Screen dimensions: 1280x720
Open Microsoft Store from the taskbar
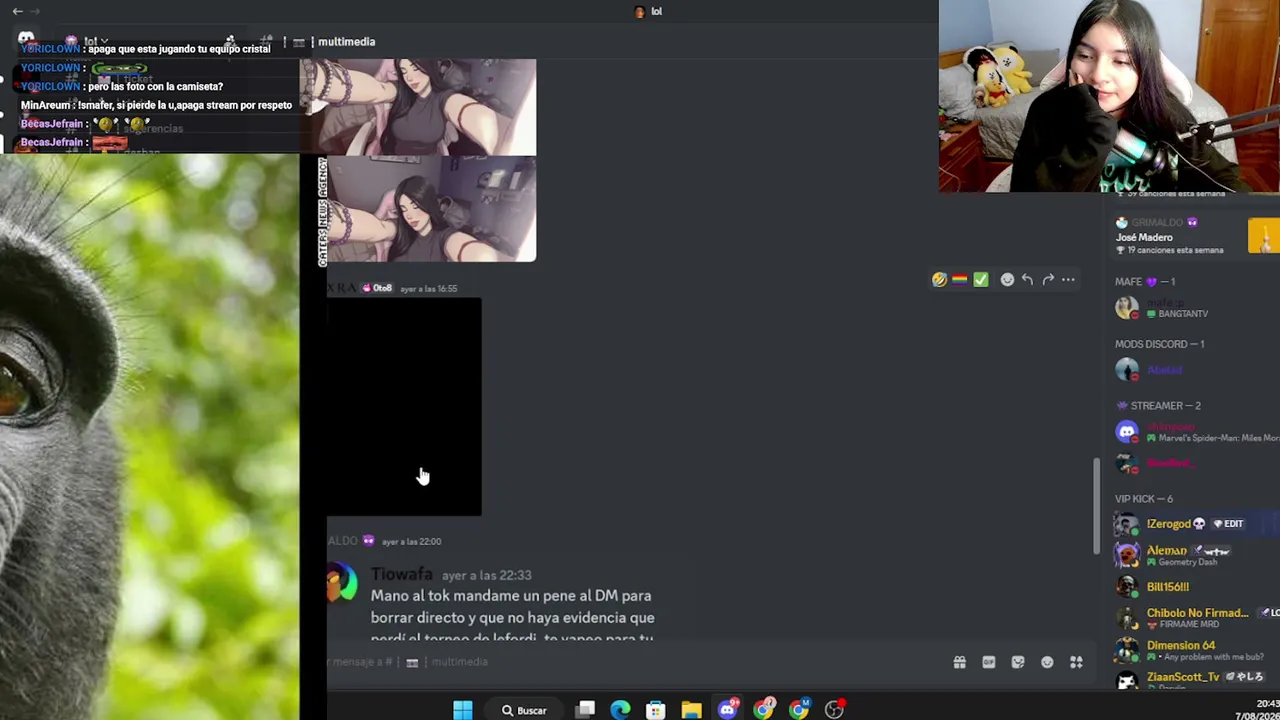coord(656,710)
